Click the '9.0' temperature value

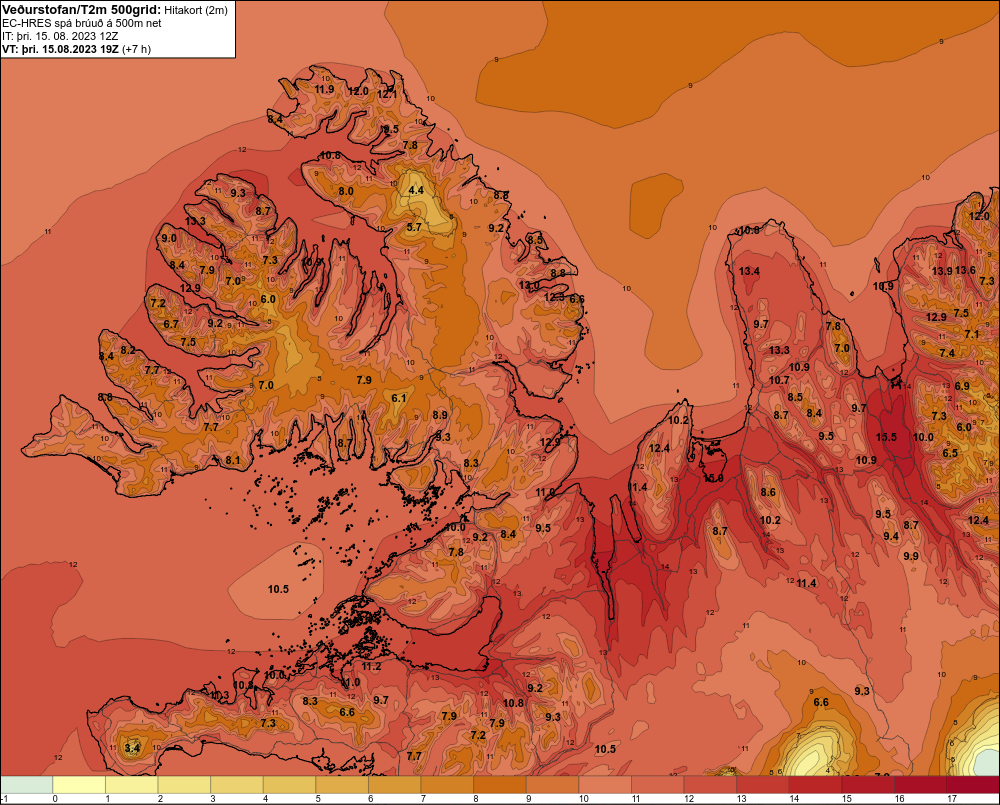click(169, 238)
